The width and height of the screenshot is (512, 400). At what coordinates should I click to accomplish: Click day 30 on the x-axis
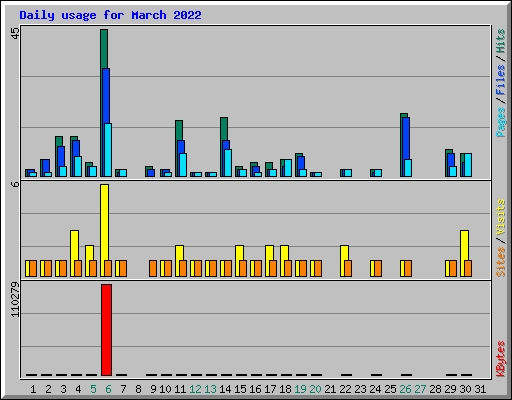(x=465, y=389)
